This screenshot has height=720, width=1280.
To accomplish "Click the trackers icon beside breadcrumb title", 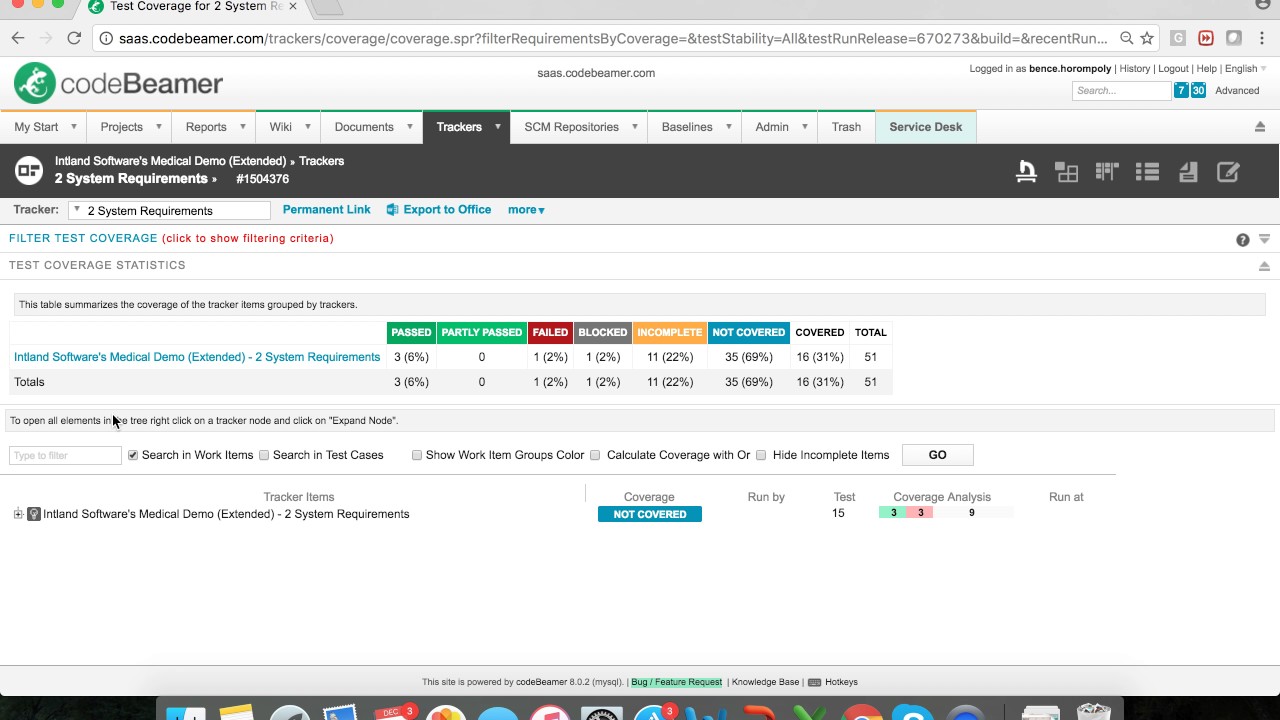I will (29, 170).
